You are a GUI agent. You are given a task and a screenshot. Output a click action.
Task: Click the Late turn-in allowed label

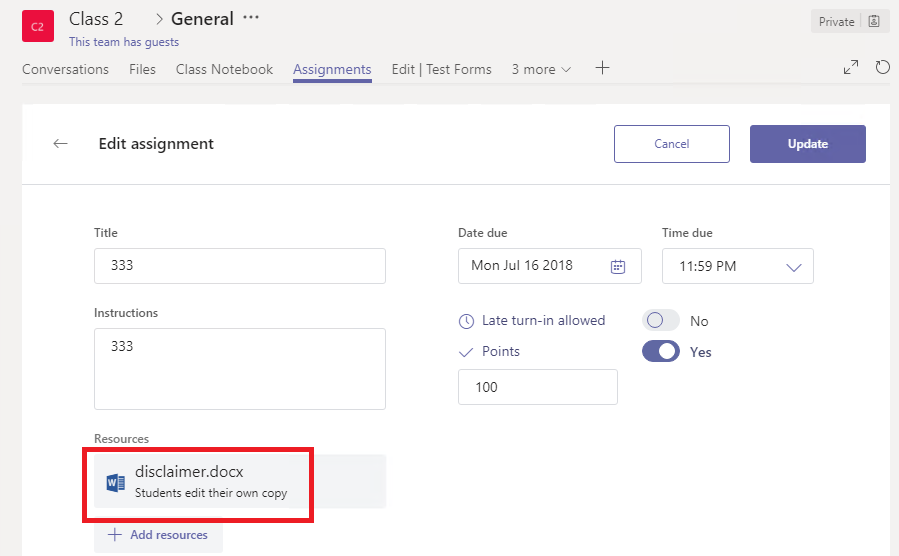click(x=543, y=320)
